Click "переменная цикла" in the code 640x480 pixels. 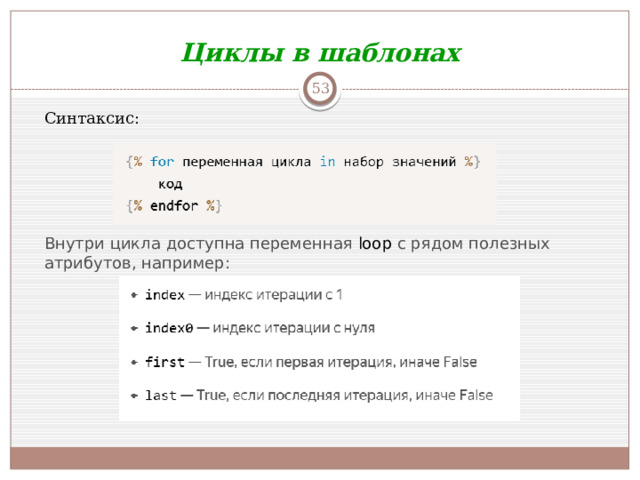click(247, 162)
